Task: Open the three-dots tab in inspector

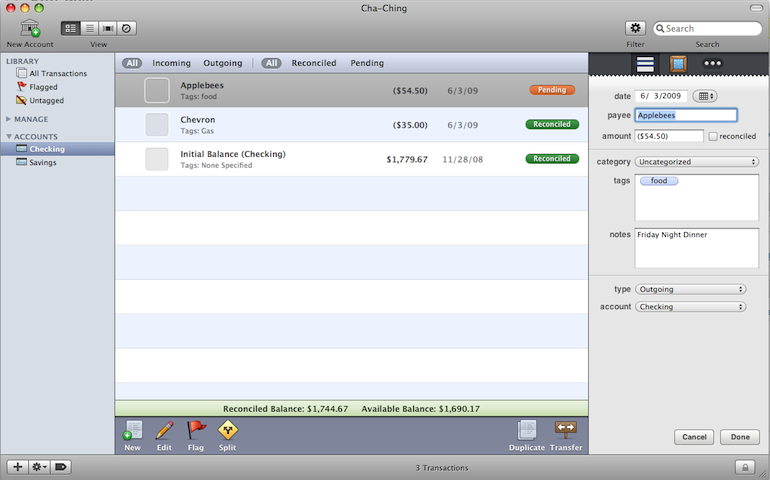Action: [712, 63]
